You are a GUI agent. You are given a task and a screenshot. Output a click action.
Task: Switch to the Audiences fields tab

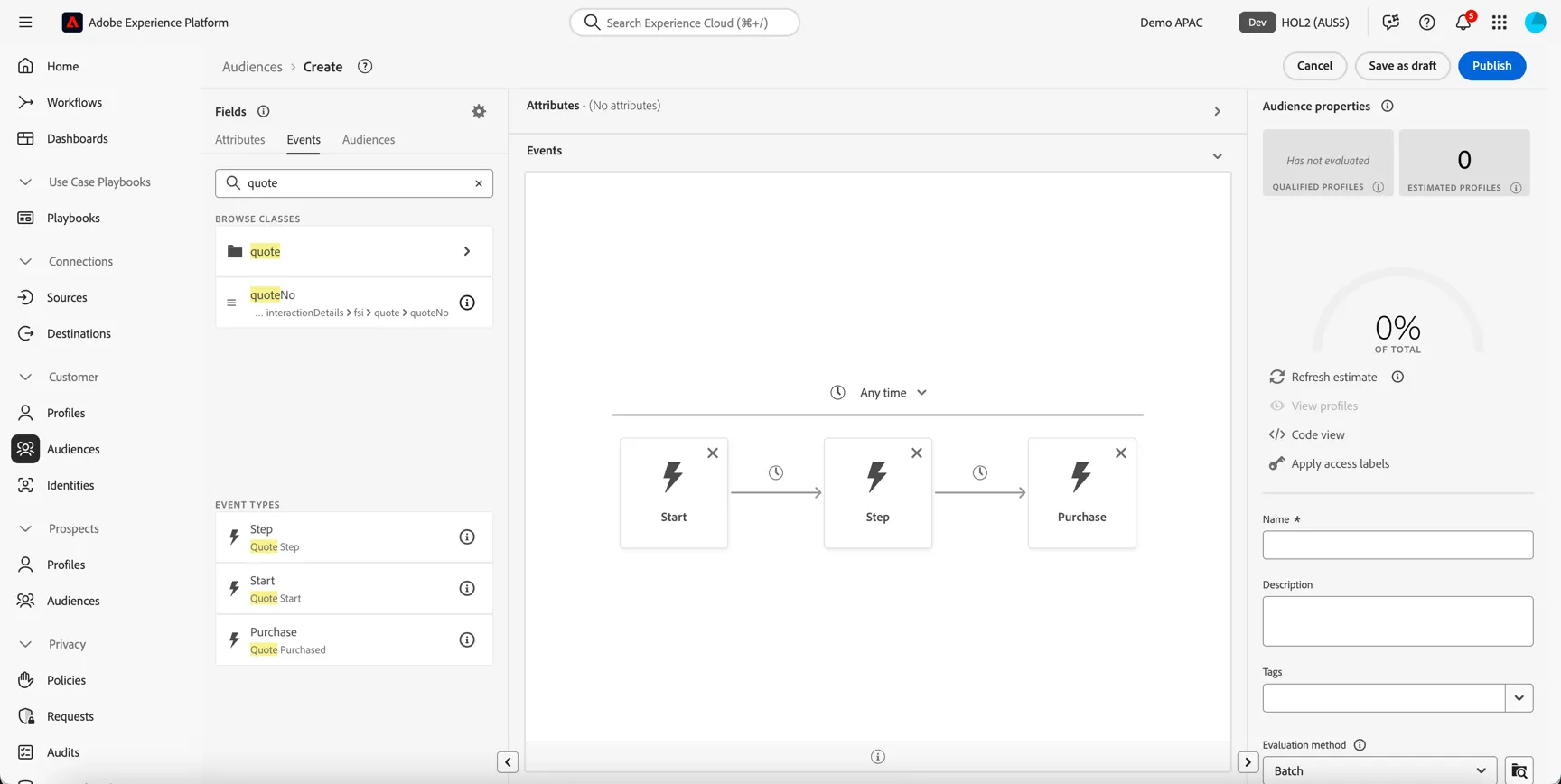click(x=369, y=140)
